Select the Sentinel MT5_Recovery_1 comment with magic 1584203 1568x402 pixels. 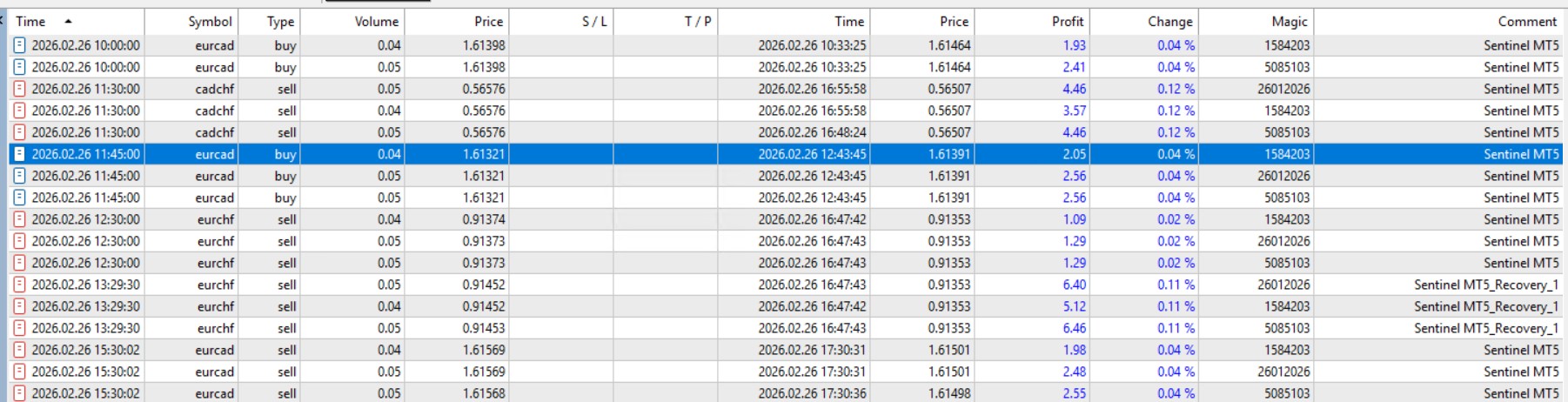click(x=1485, y=306)
